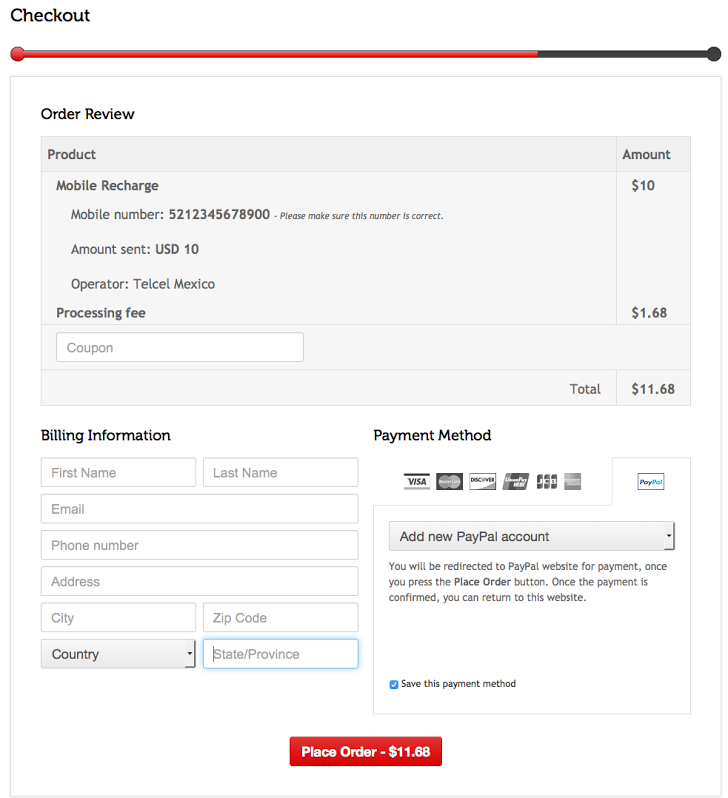This screenshot has height=798, width=728.
Task: Click the Billing Information heading
Action: click(106, 435)
